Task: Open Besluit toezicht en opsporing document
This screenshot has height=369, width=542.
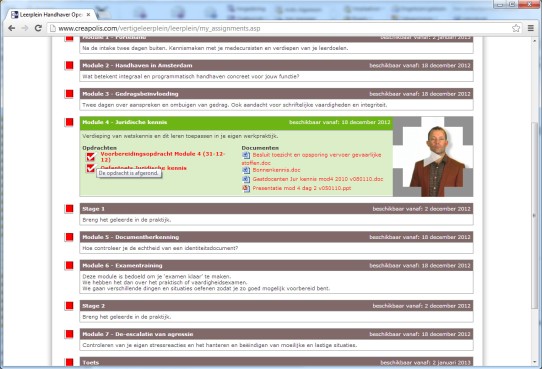Action: tap(311, 159)
